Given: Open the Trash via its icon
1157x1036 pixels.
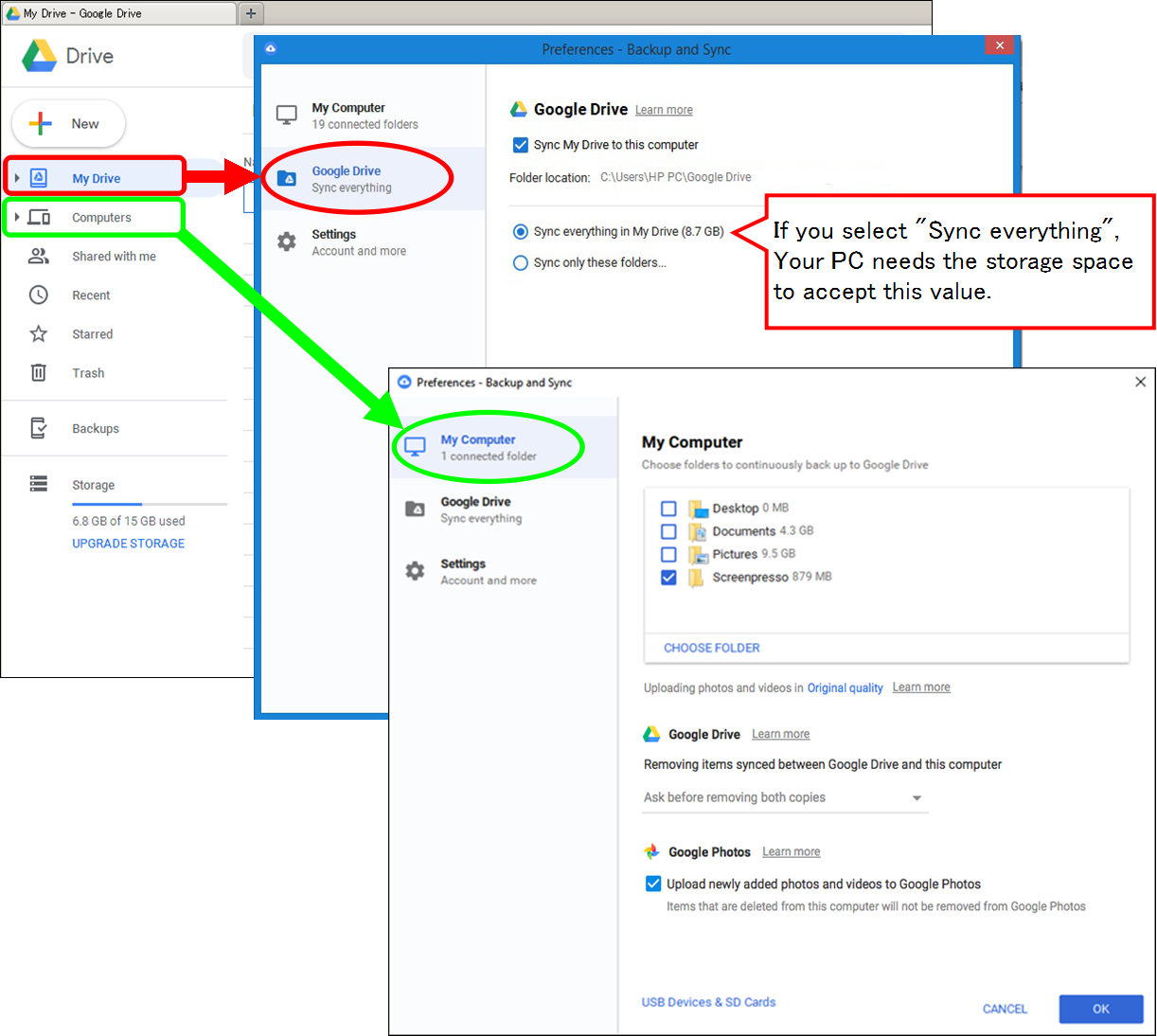Looking at the screenshot, I should [x=39, y=372].
